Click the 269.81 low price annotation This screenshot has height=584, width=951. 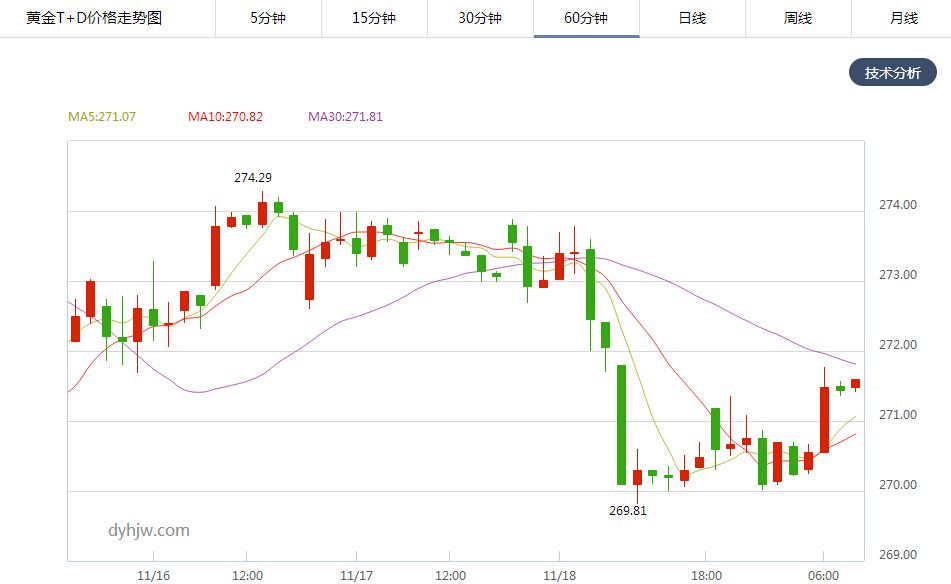625,510
